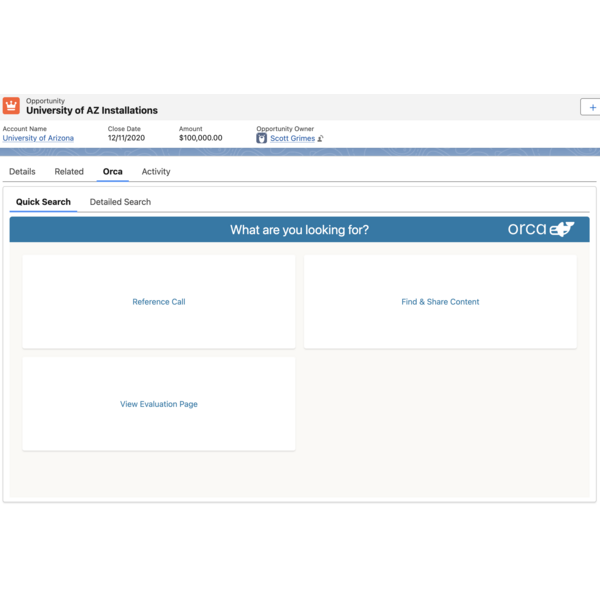Click the change owner icon beside Scott Grimes
The height and width of the screenshot is (600, 600).
321,139
